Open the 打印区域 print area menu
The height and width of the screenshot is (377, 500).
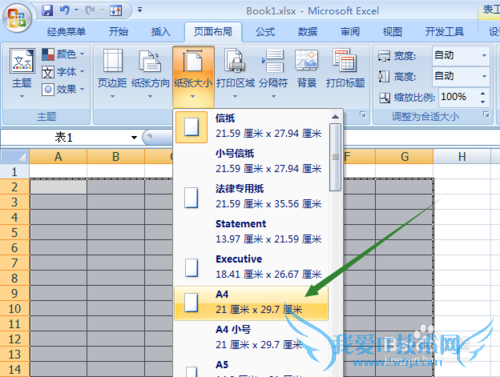(x=235, y=74)
